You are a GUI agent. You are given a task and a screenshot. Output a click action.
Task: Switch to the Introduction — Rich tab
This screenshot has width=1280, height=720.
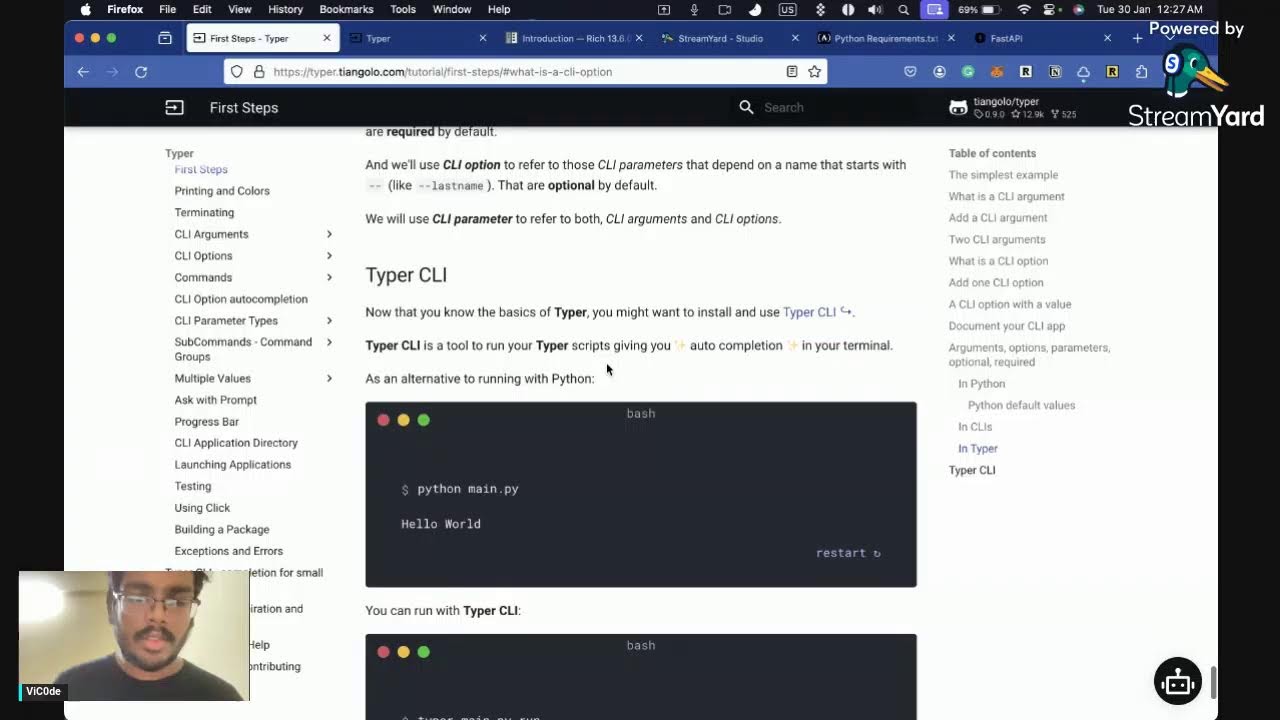[x=575, y=38]
